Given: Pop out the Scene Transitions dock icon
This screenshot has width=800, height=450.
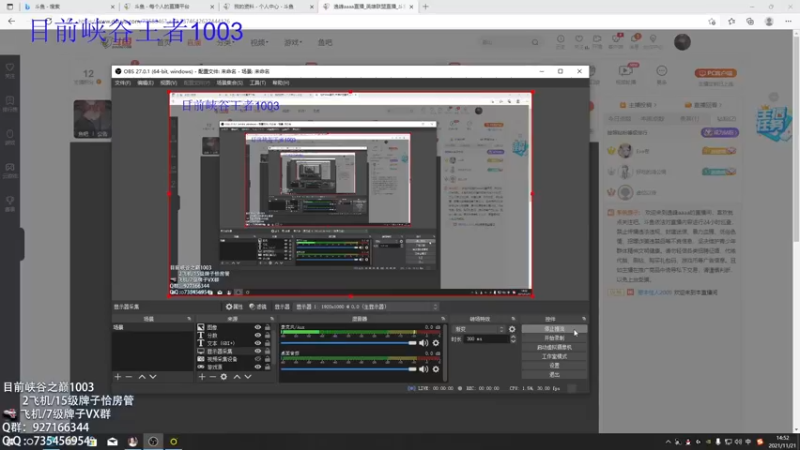Looking at the screenshot, I should pos(513,319).
